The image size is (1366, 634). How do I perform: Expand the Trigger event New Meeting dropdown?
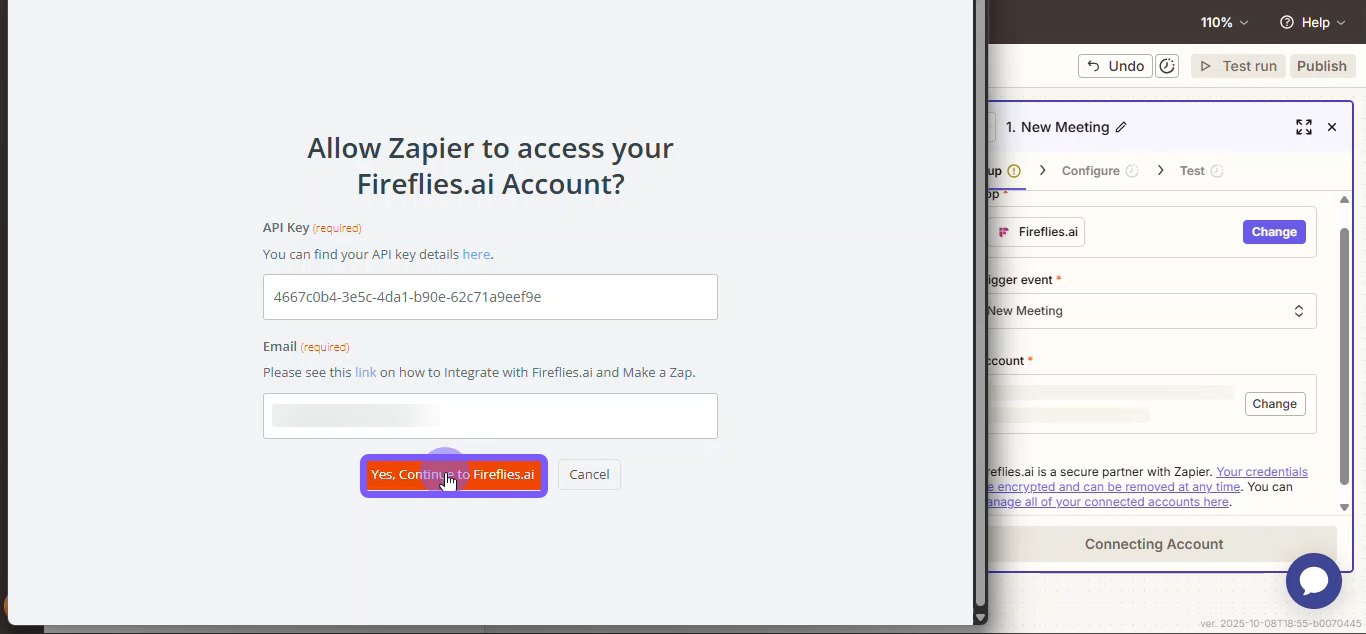[1150, 311]
